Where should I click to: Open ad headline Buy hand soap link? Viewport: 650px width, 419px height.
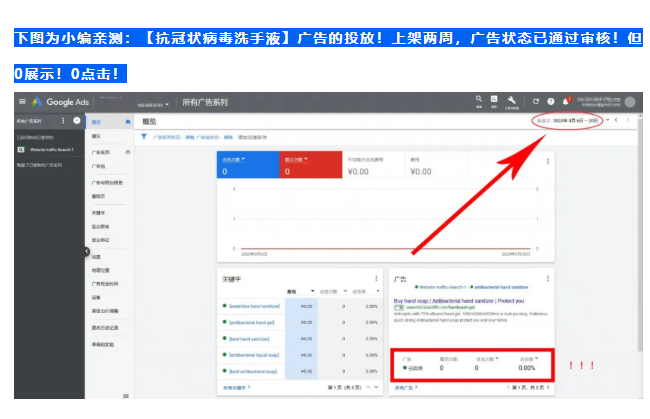click(x=459, y=301)
